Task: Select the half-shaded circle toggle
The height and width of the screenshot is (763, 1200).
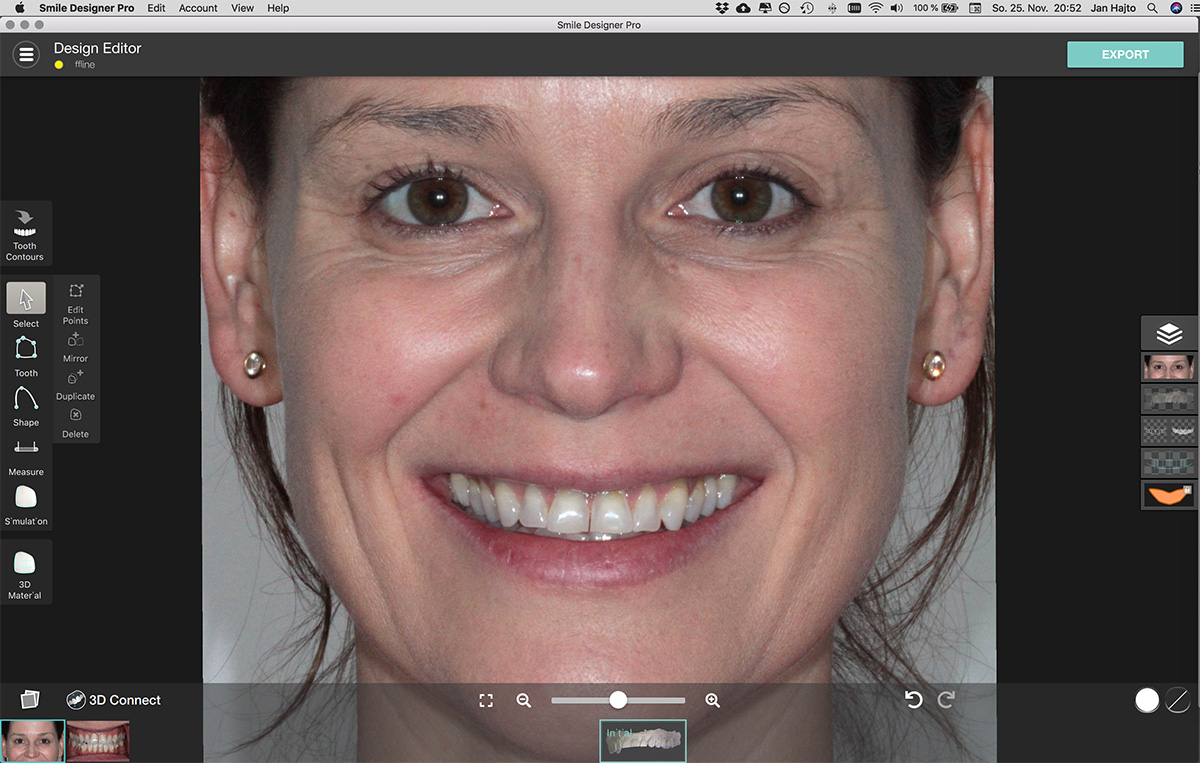Action: [x=1178, y=700]
